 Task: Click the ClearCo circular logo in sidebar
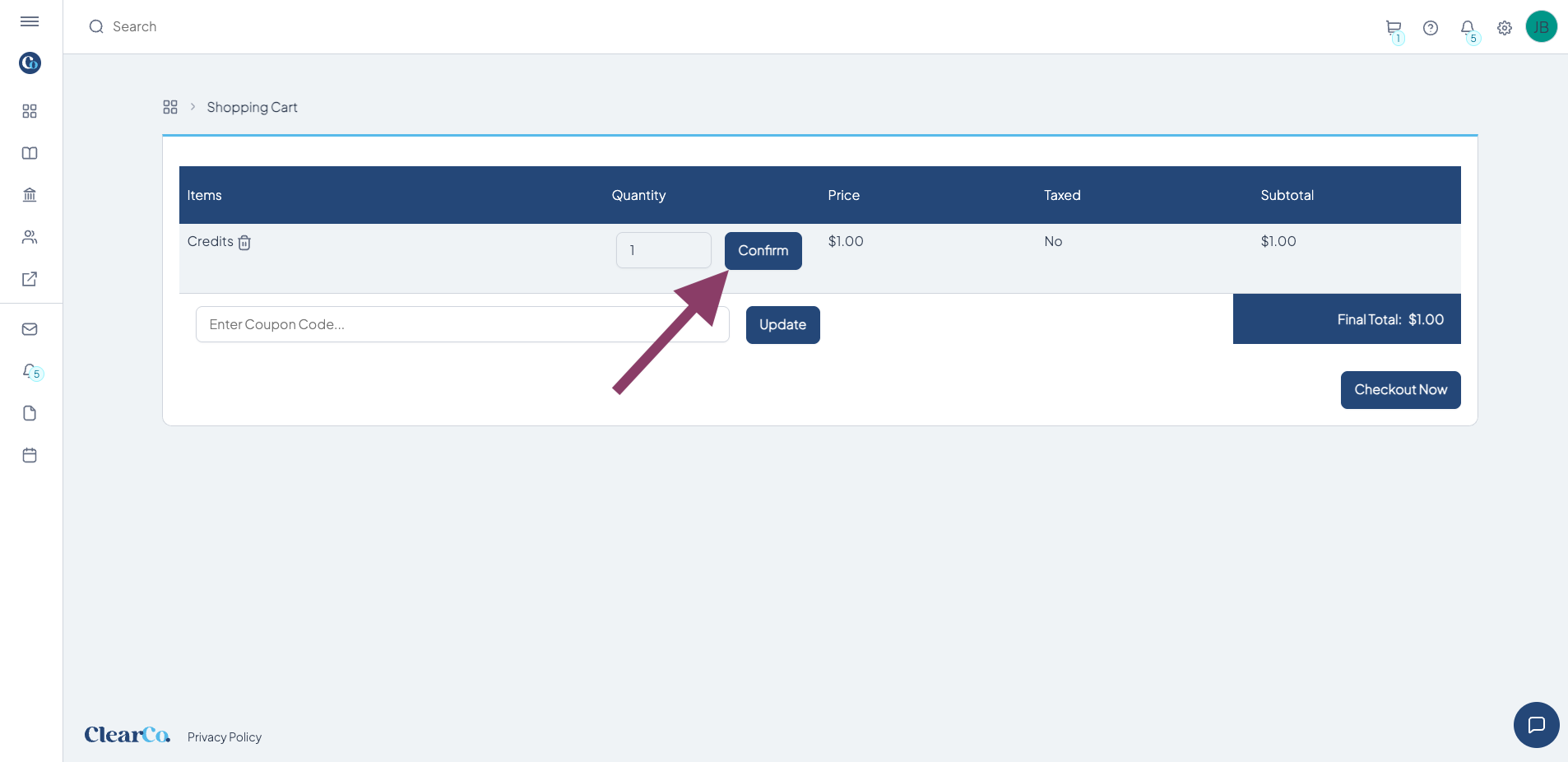pyautogui.click(x=30, y=63)
